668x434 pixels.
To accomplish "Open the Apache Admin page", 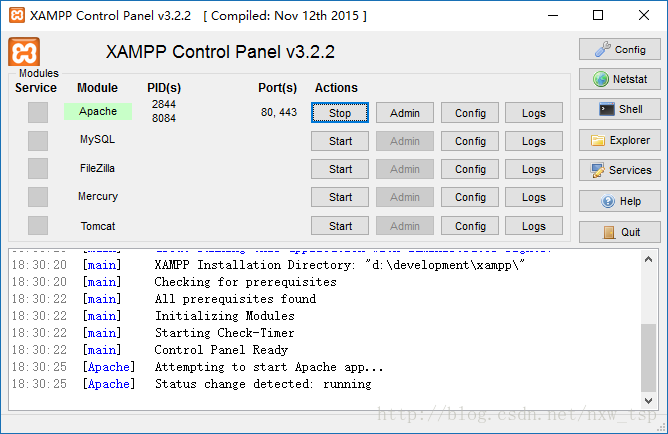I will 405,113.
